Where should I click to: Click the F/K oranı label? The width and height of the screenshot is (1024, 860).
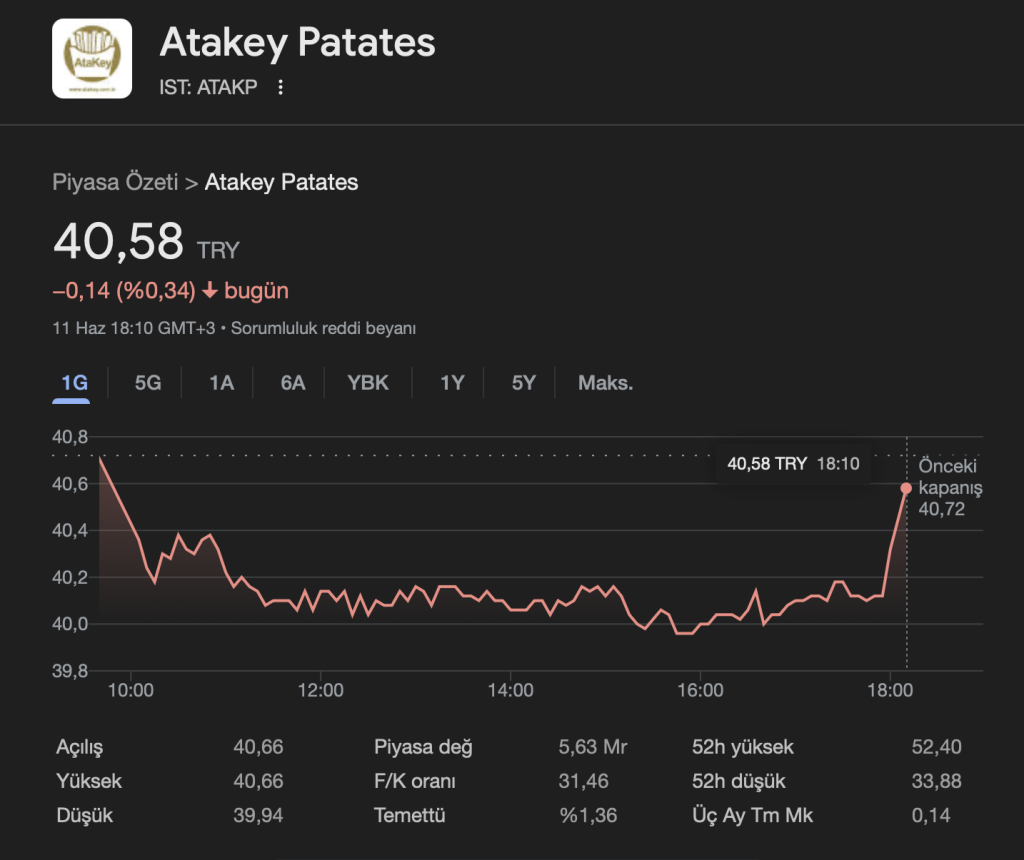point(416,781)
